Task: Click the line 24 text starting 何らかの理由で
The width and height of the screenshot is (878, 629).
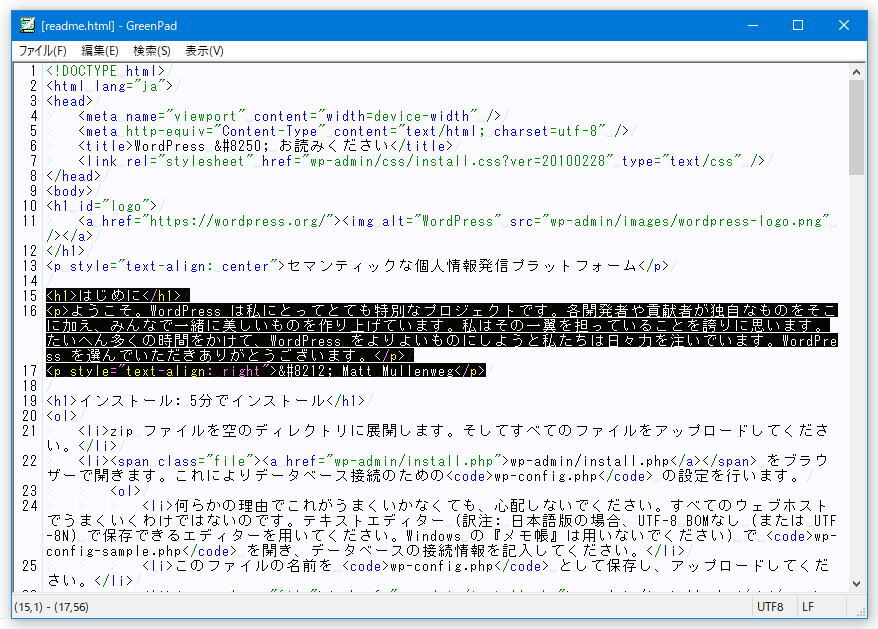Action: click(442, 528)
